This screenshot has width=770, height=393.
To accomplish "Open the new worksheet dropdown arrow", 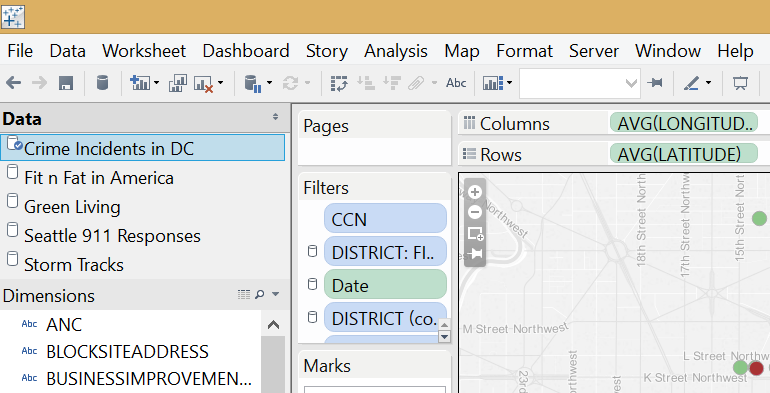I will [156, 83].
